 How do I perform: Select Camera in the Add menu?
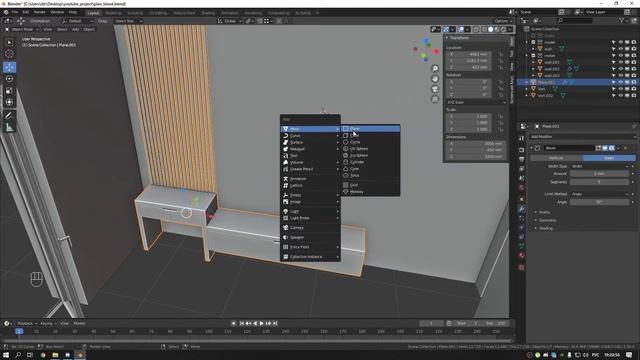(310, 227)
